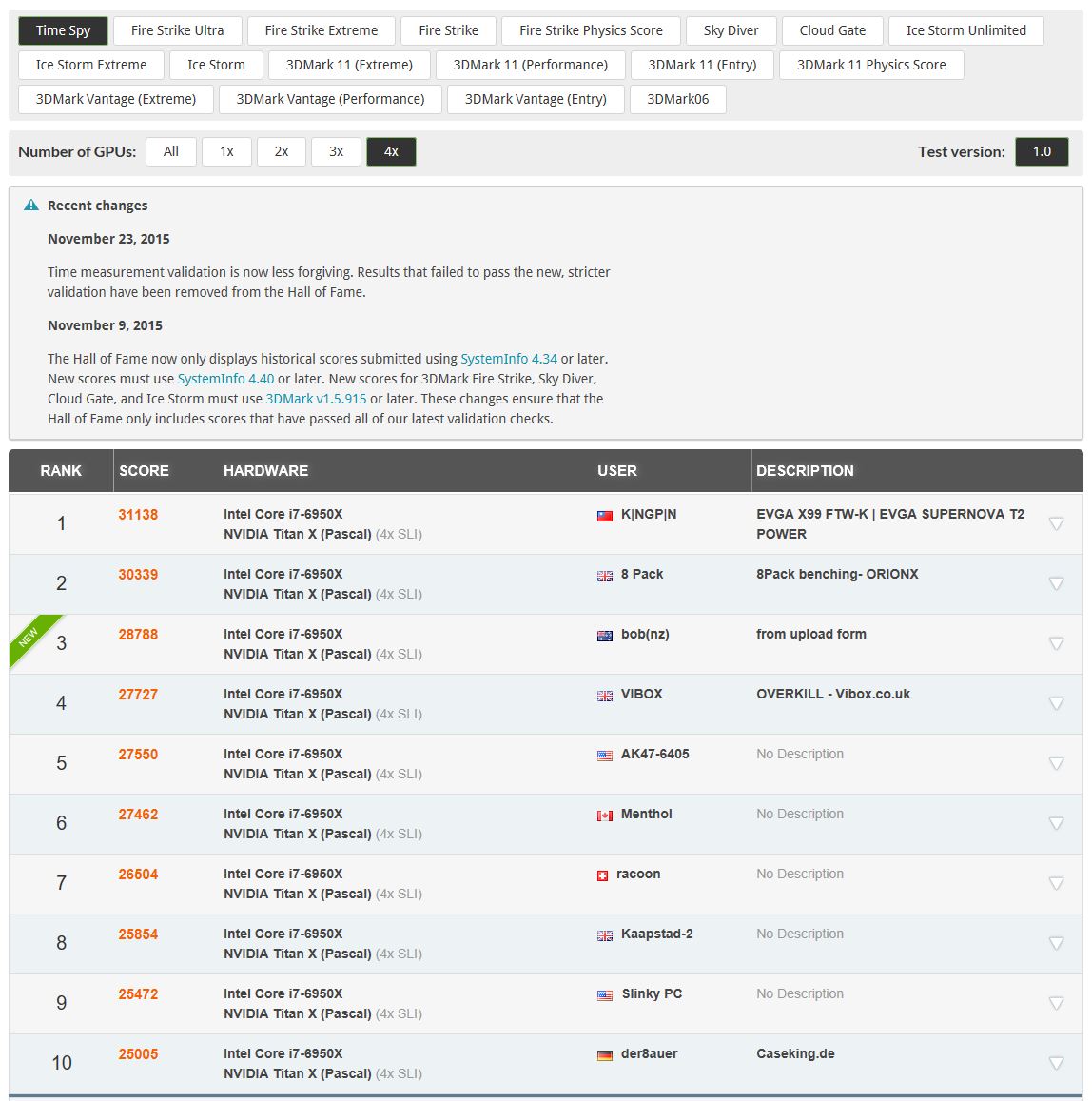The height and width of the screenshot is (1101, 1092).
Task: Click the Swiss flag icon beside racoon
Action: point(602,875)
